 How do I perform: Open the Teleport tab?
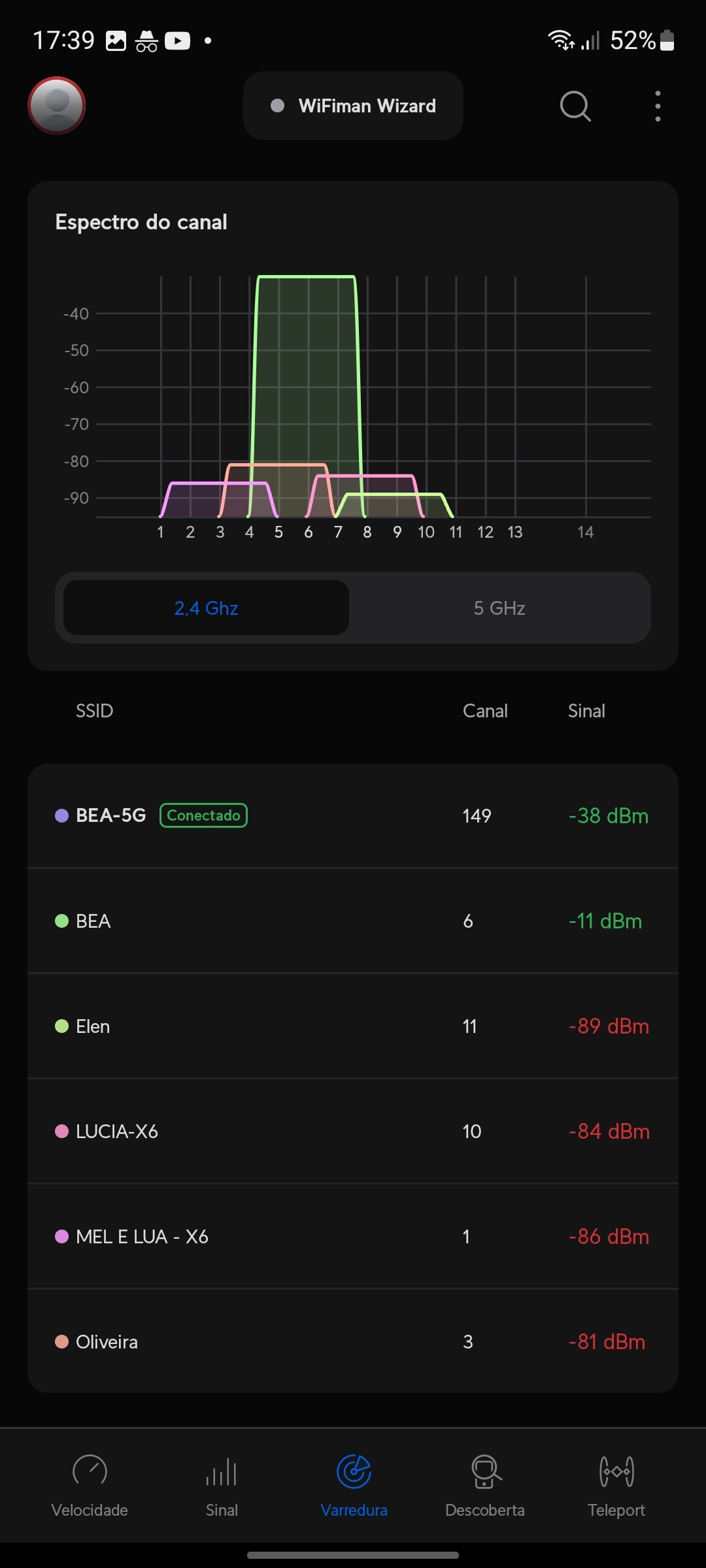pyautogui.click(x=616, y=1484)
